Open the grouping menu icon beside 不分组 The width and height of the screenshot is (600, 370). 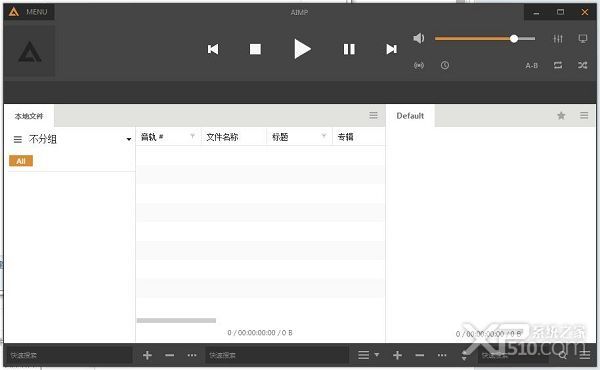tap(18, 139)
